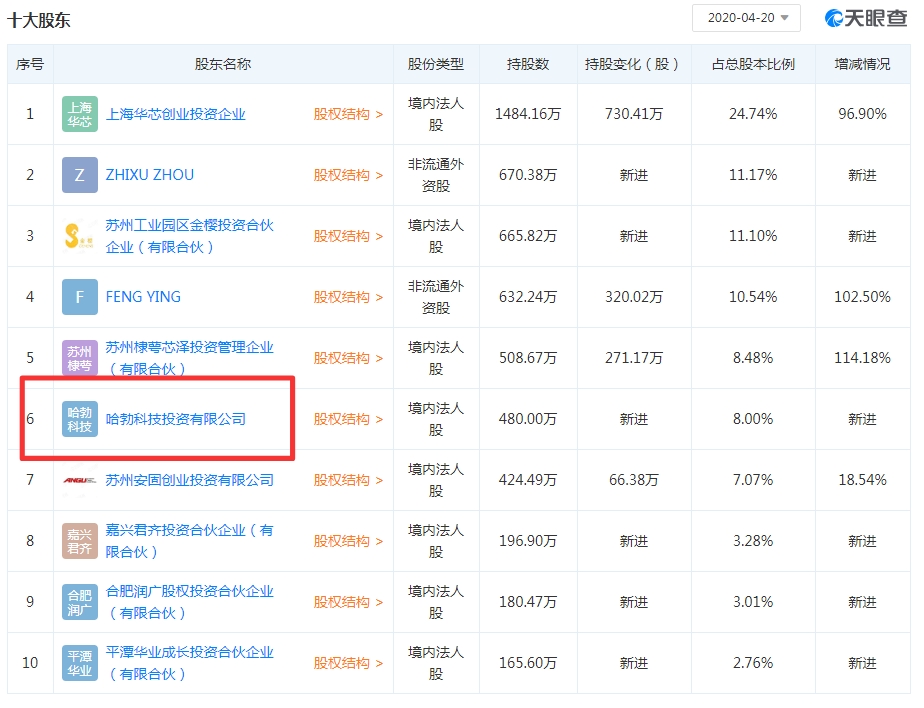This screenshot has width=924, height=708.
Task: View 股权结构 for 合肥润广股权投资
Action: 348,602
